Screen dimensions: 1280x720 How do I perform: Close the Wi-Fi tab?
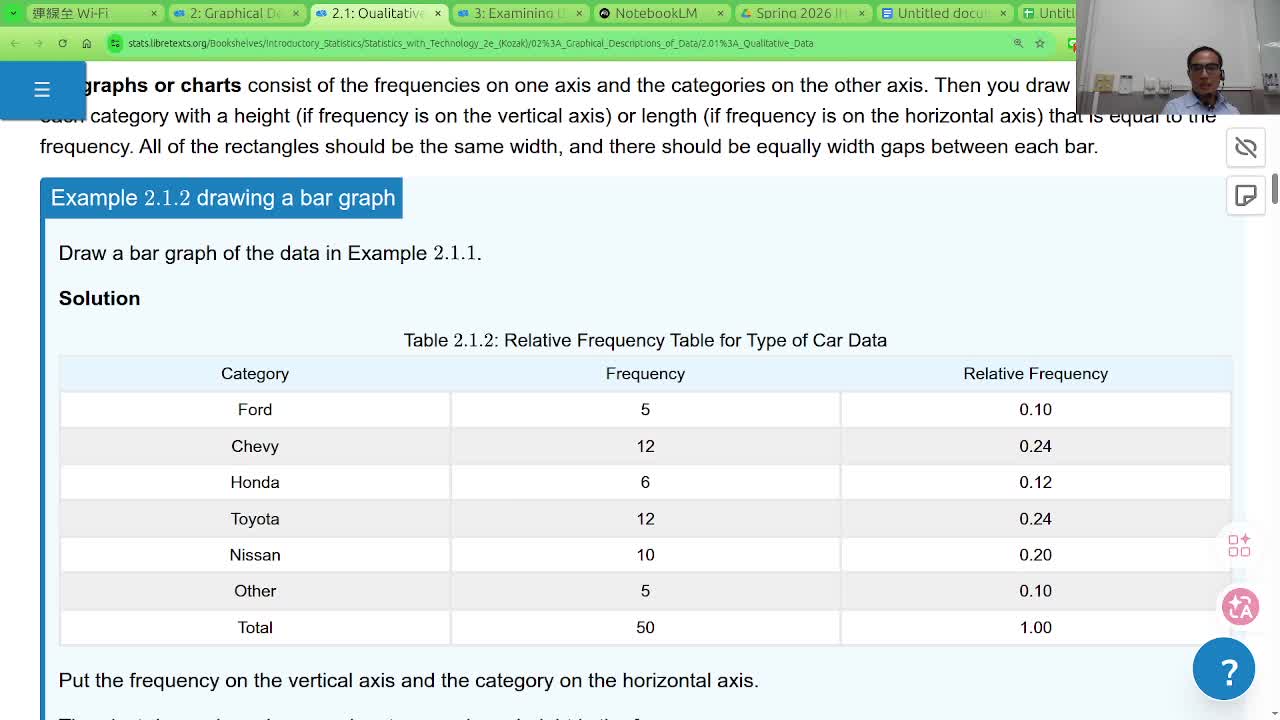(154, 13)
